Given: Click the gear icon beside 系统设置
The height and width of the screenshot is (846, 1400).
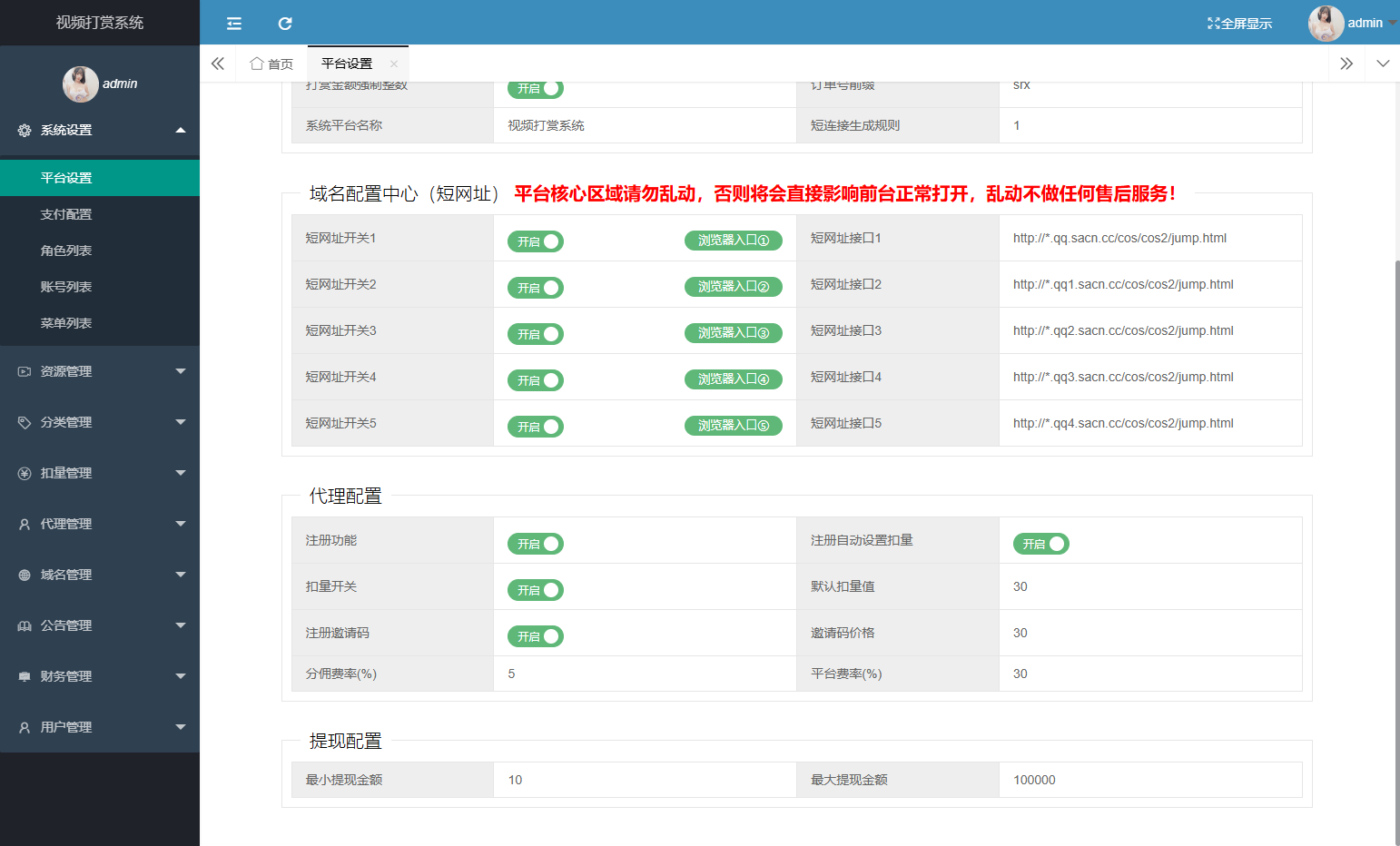Looking at the screenshot, I should pos(25,131).
